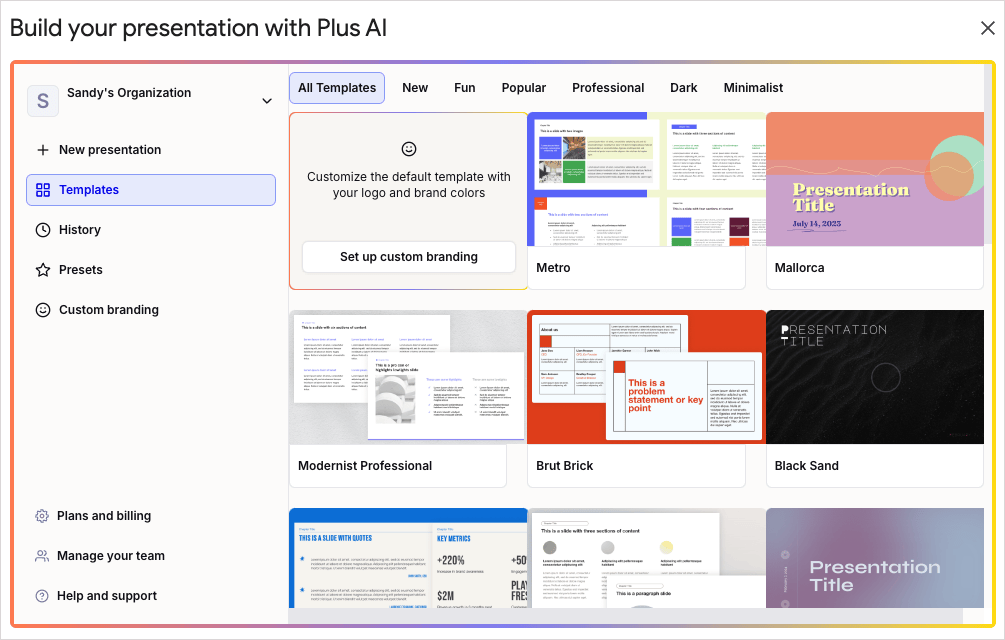The width and height of the screenshot is (1005, 640).
Task: Switch to the Fun templates tab
Action: pos(465,88)
